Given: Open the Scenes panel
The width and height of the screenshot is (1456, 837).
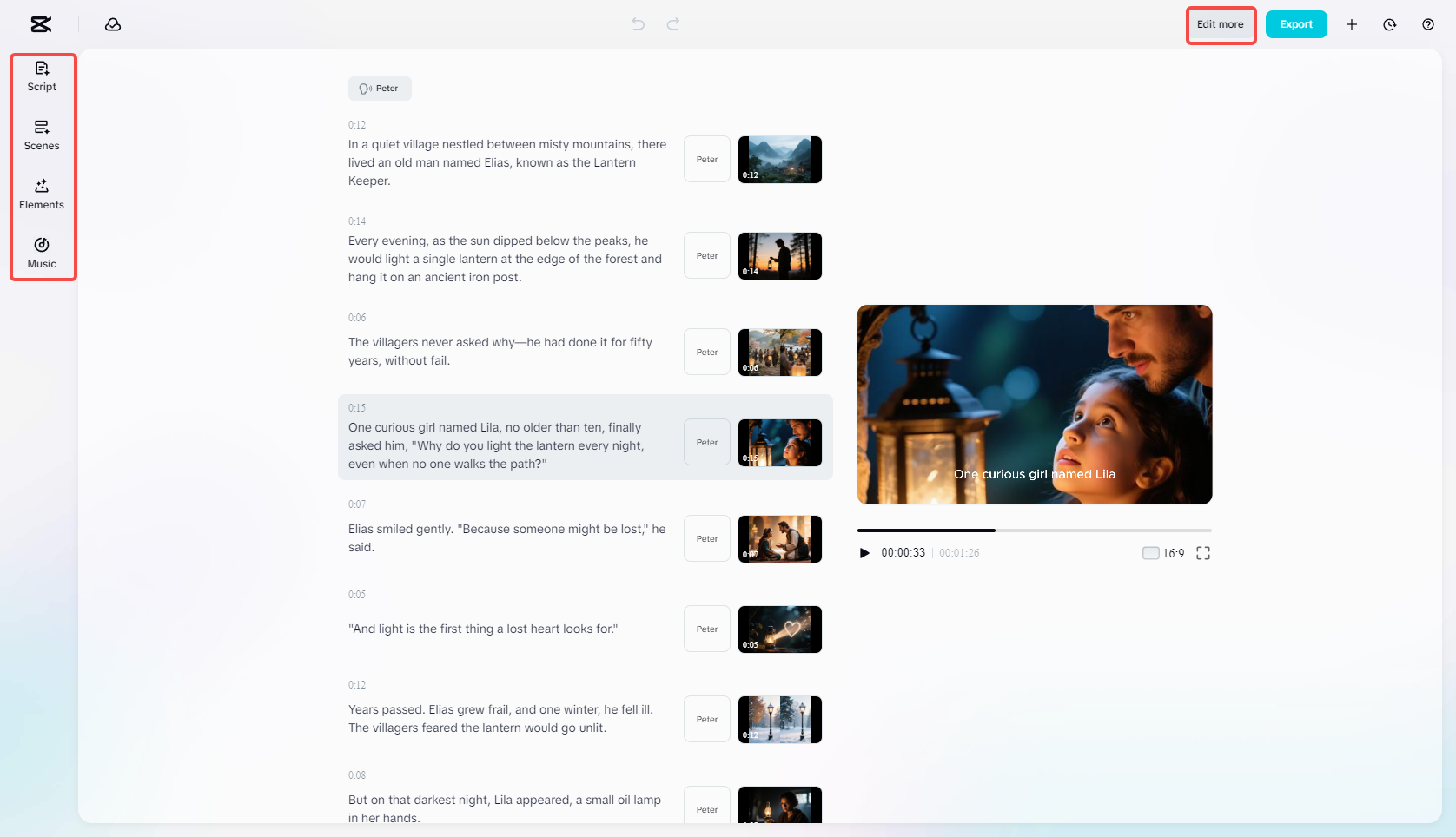Looking at the screenshot, I should pyautogui.click(x=42, y=135).
